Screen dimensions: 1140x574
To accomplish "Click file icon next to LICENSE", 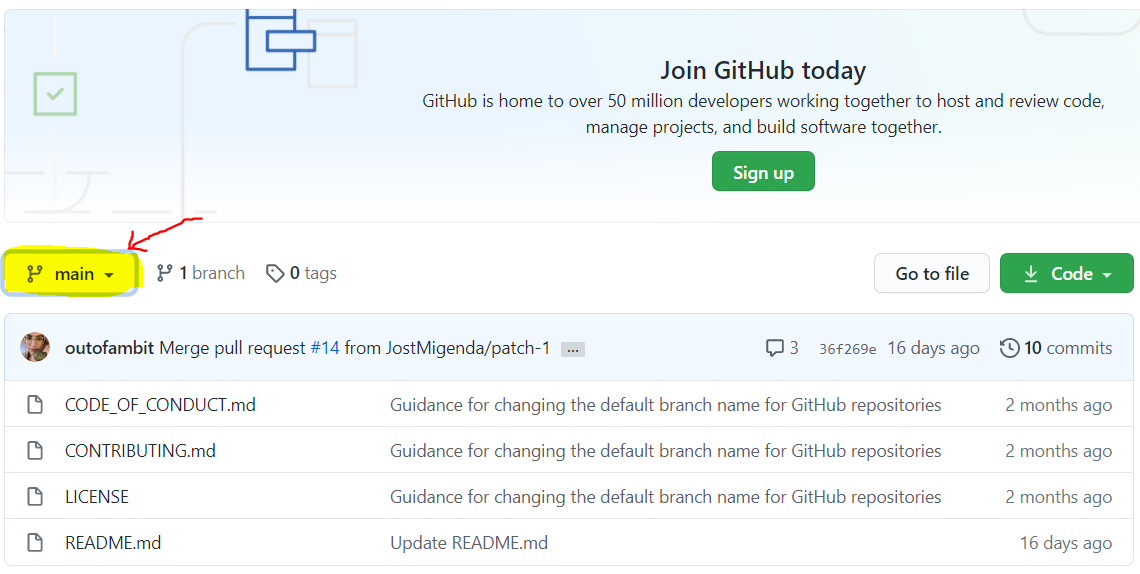I will pyautogui.click(x=35, y=497).
